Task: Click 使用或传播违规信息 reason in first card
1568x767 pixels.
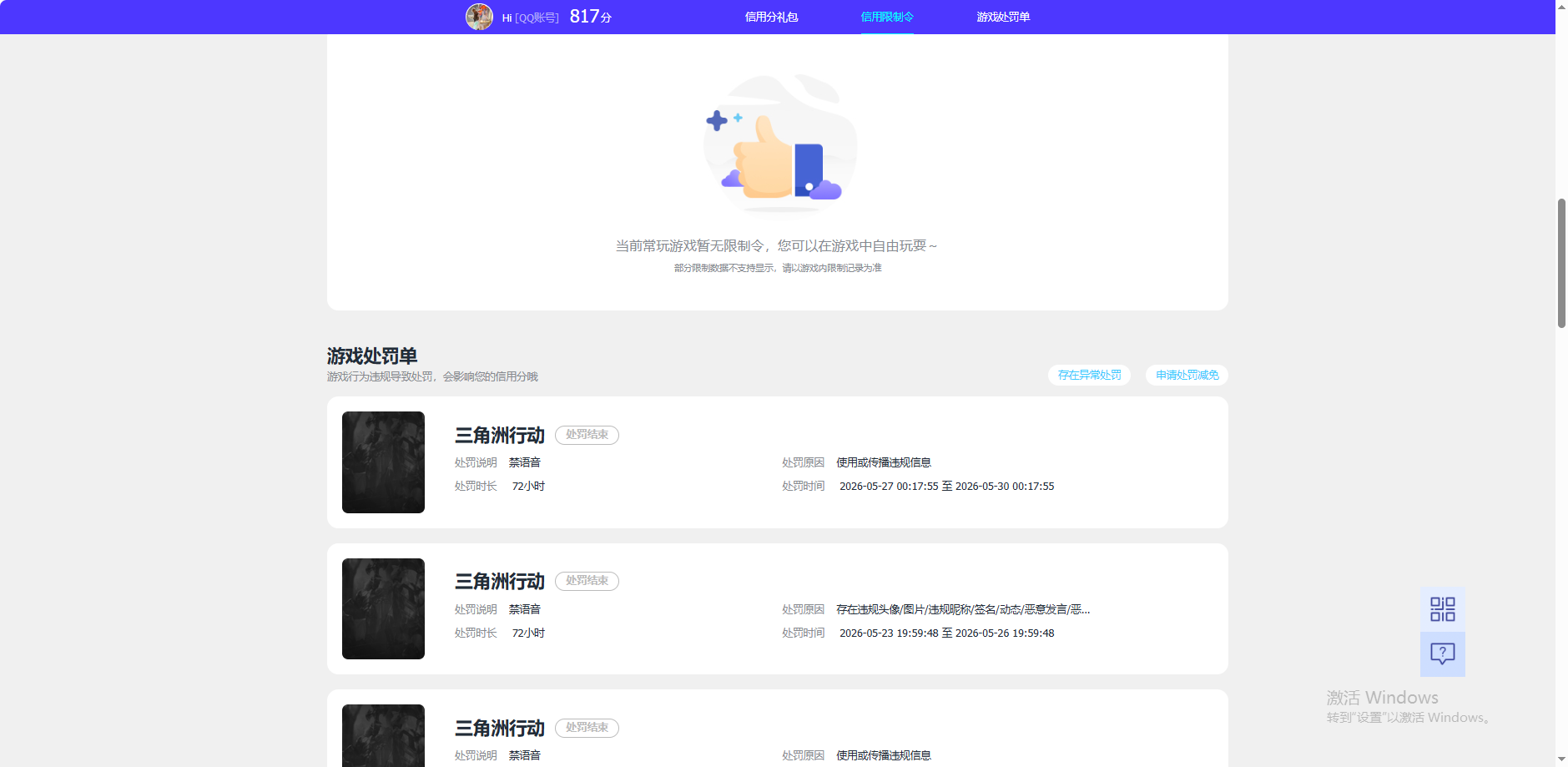Action: 884,463
